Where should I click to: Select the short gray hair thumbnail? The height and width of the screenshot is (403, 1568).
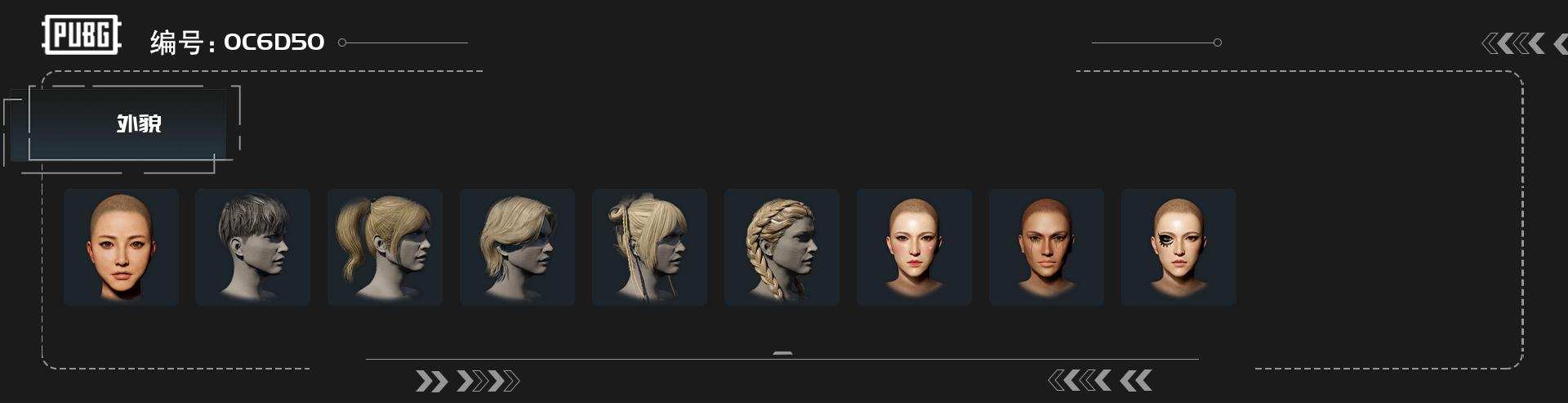click(x=252, y=247)
